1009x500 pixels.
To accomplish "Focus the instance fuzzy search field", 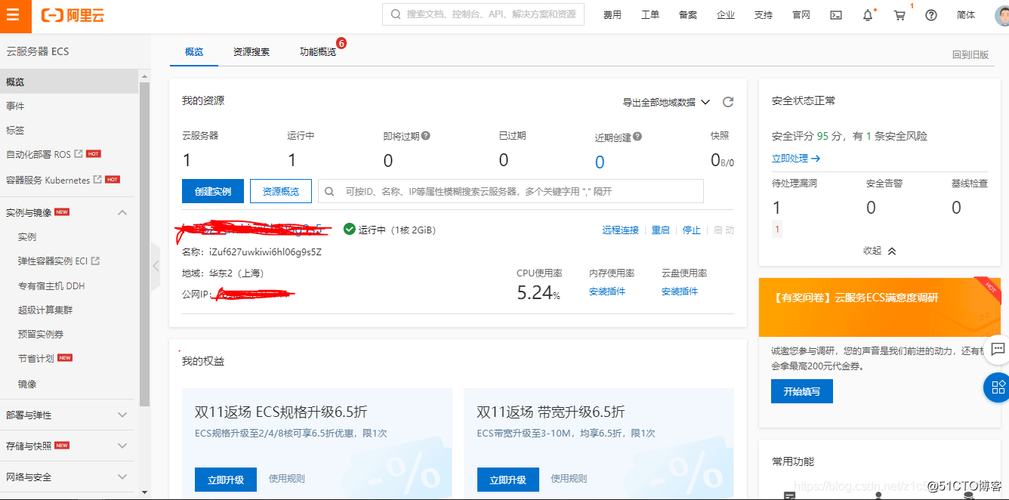I will [510, 191].
